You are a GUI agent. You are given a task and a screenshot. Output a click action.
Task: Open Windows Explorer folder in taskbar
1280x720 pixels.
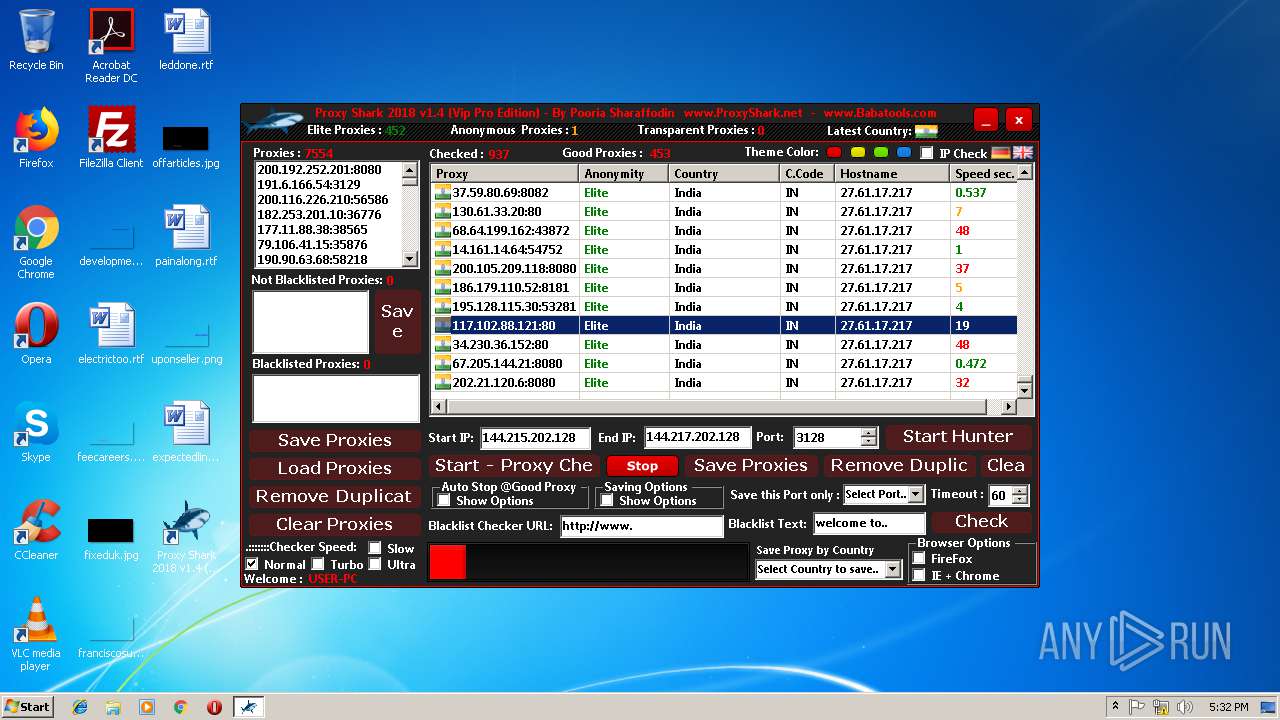[113, 707]
